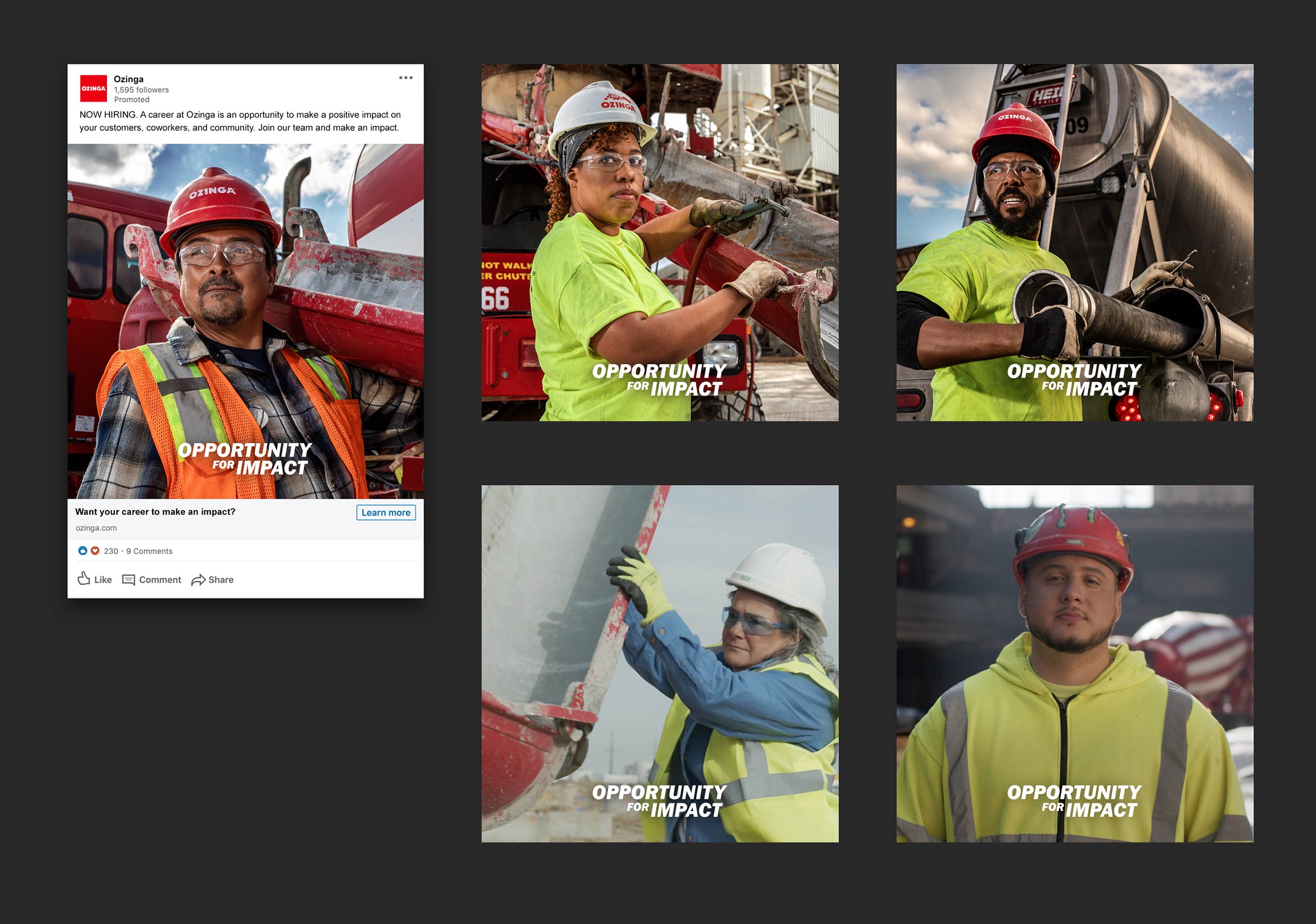Click the Comment speech-bubble icon

[128, 580]
